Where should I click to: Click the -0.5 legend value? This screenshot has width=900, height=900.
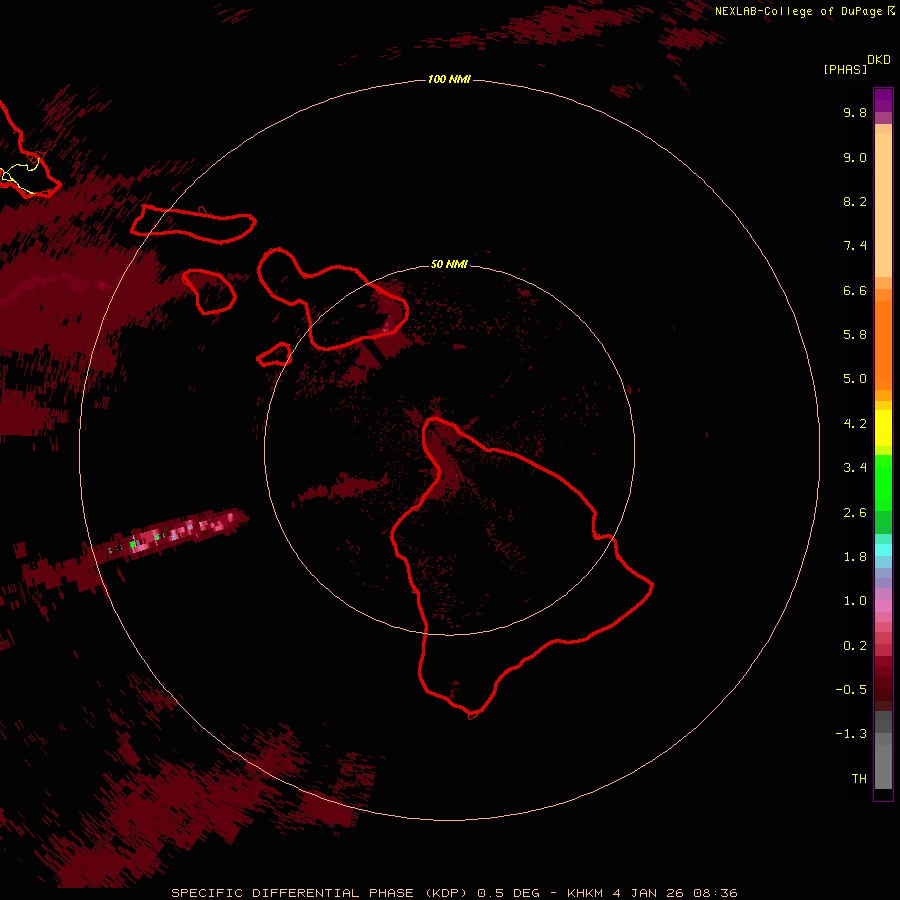pyautogui.click(x=851, y=690)
